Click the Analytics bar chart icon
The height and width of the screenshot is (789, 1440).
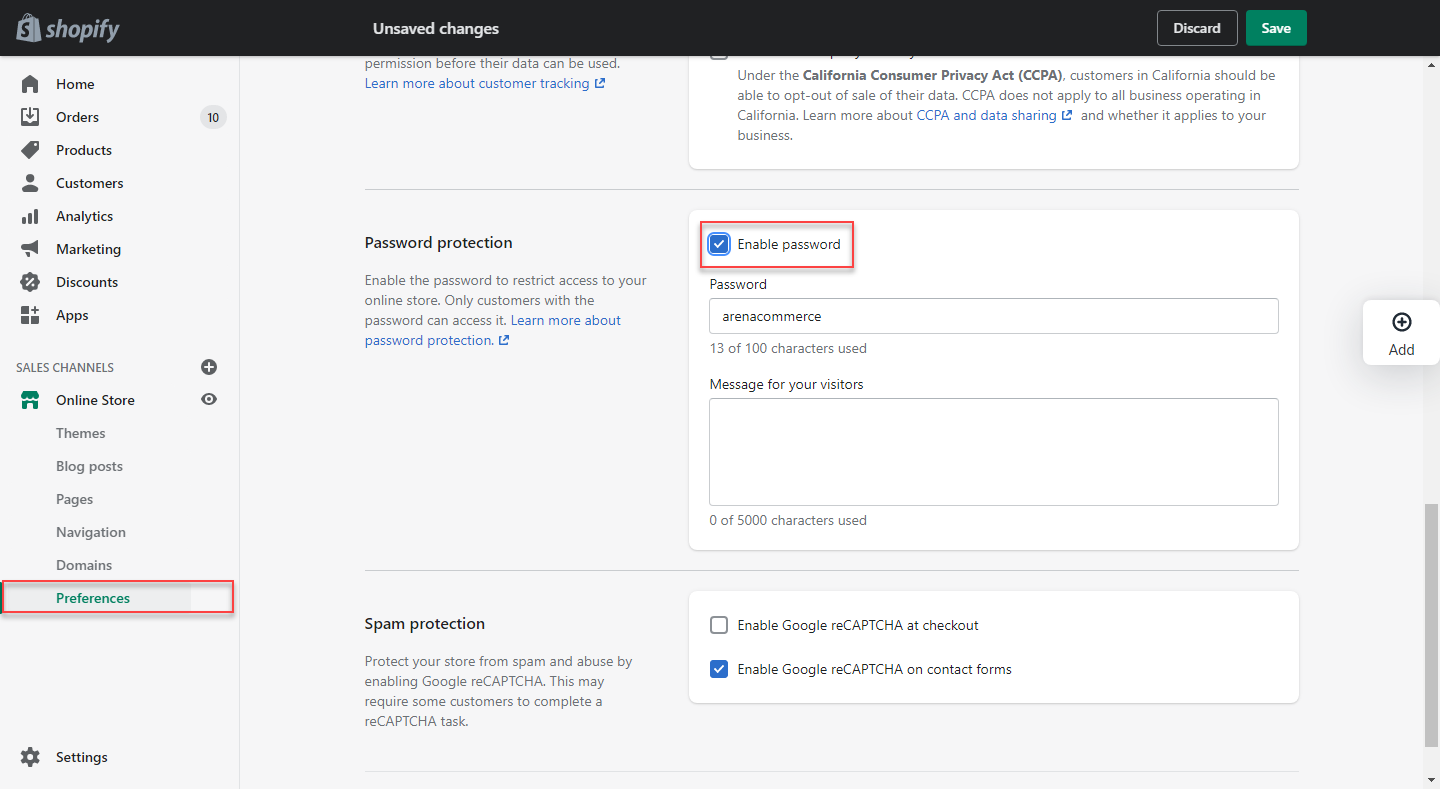[x=30, y=216]
